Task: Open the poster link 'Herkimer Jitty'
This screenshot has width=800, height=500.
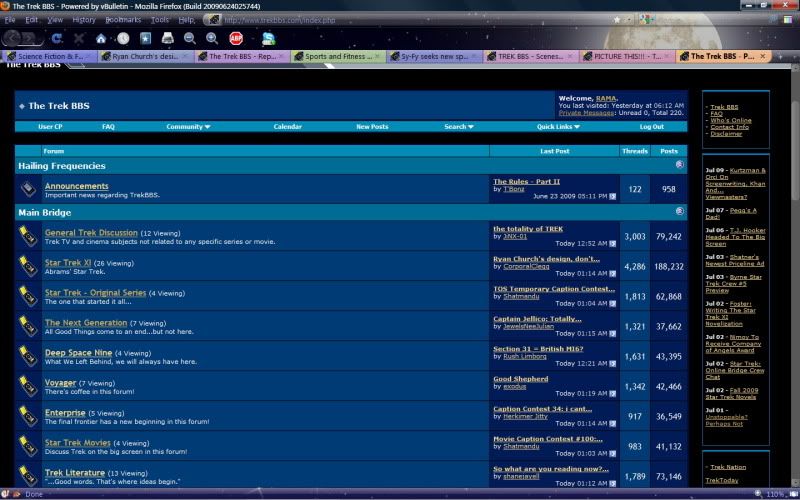Action: (x=525, y=416)
